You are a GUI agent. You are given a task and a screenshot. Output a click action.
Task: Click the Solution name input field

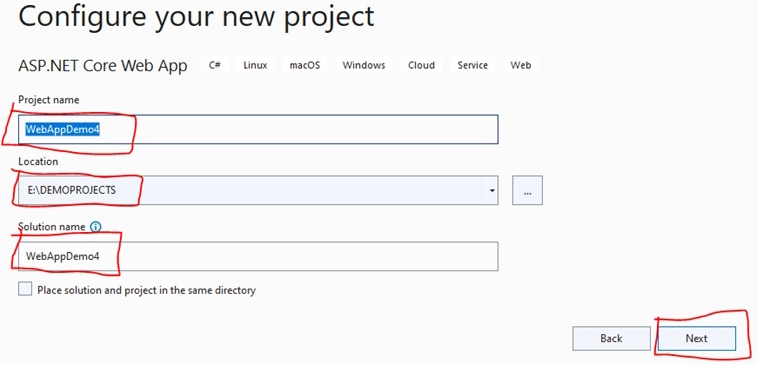[x=258, y=256]
